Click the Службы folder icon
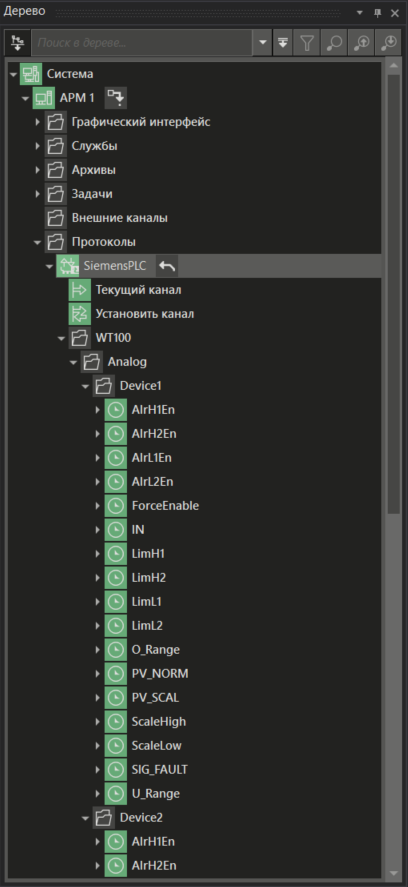This screenshot has height=887, width=408. click(55, 146)
